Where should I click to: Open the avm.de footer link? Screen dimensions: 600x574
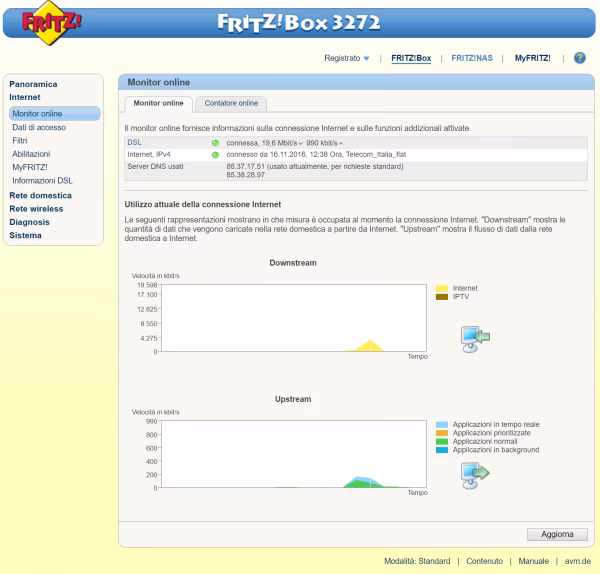[x=578, y=561]
